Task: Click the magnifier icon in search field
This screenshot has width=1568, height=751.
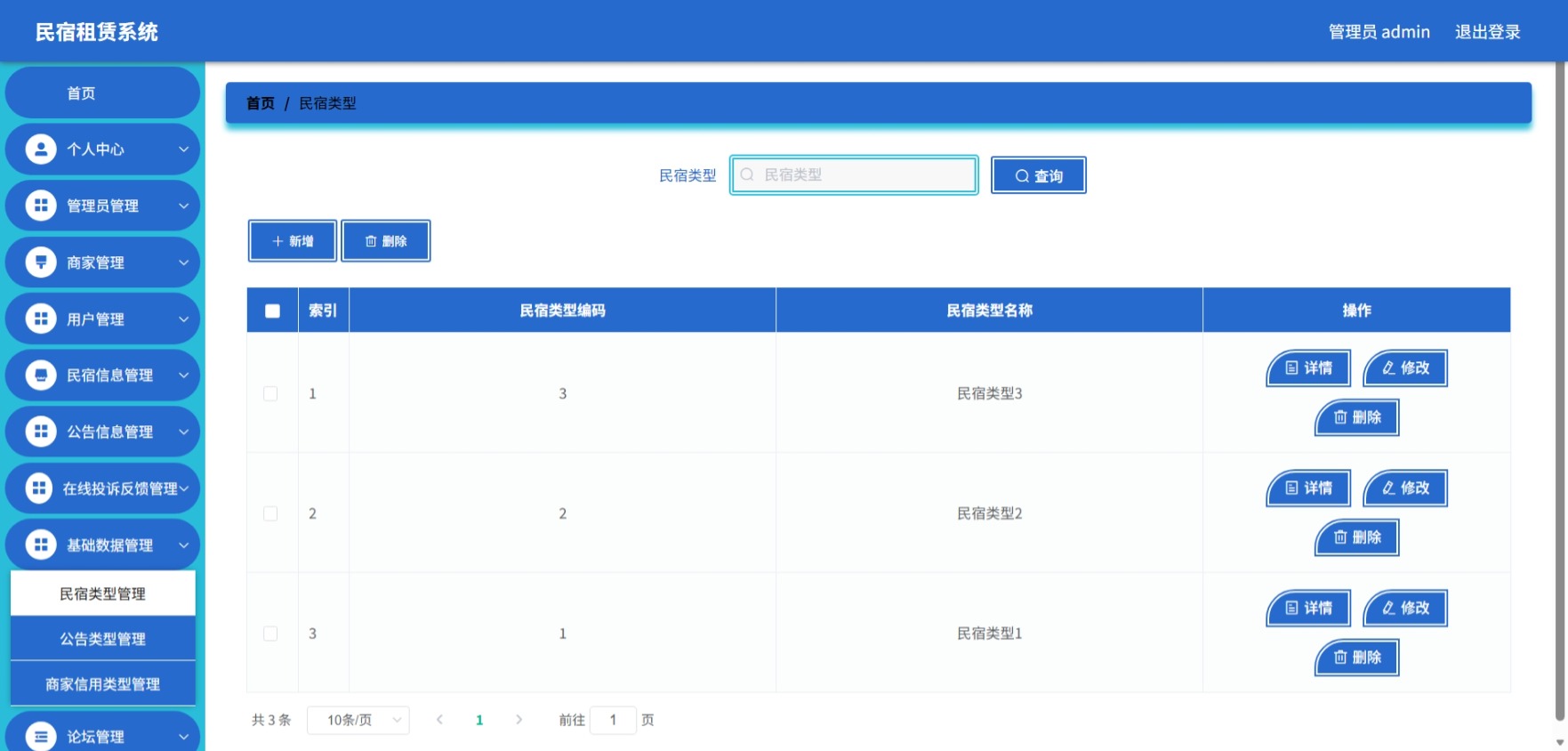Action: point(747,174)
